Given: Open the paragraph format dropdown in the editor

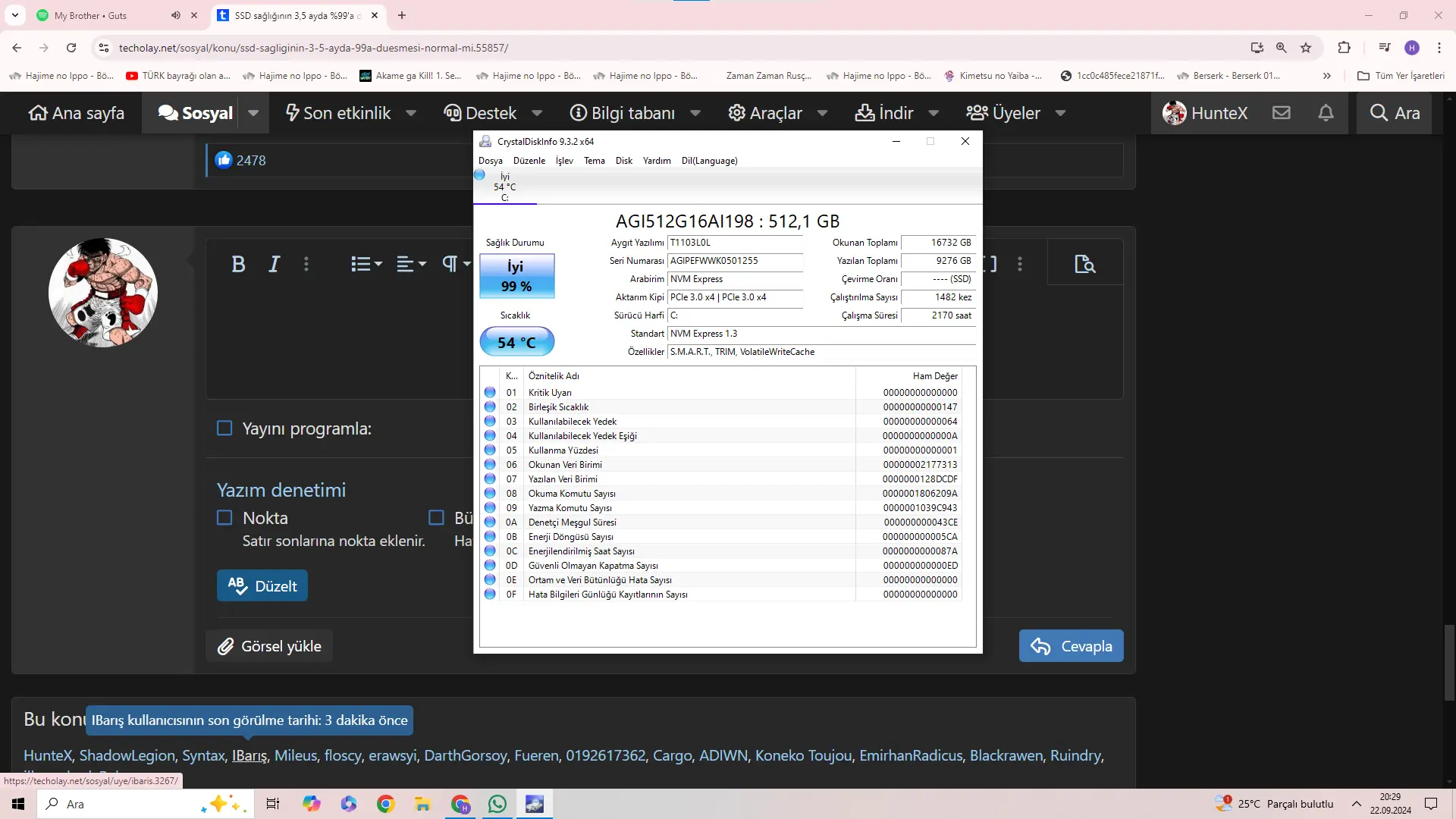Looking at the screenshot, I should (457, 264).
